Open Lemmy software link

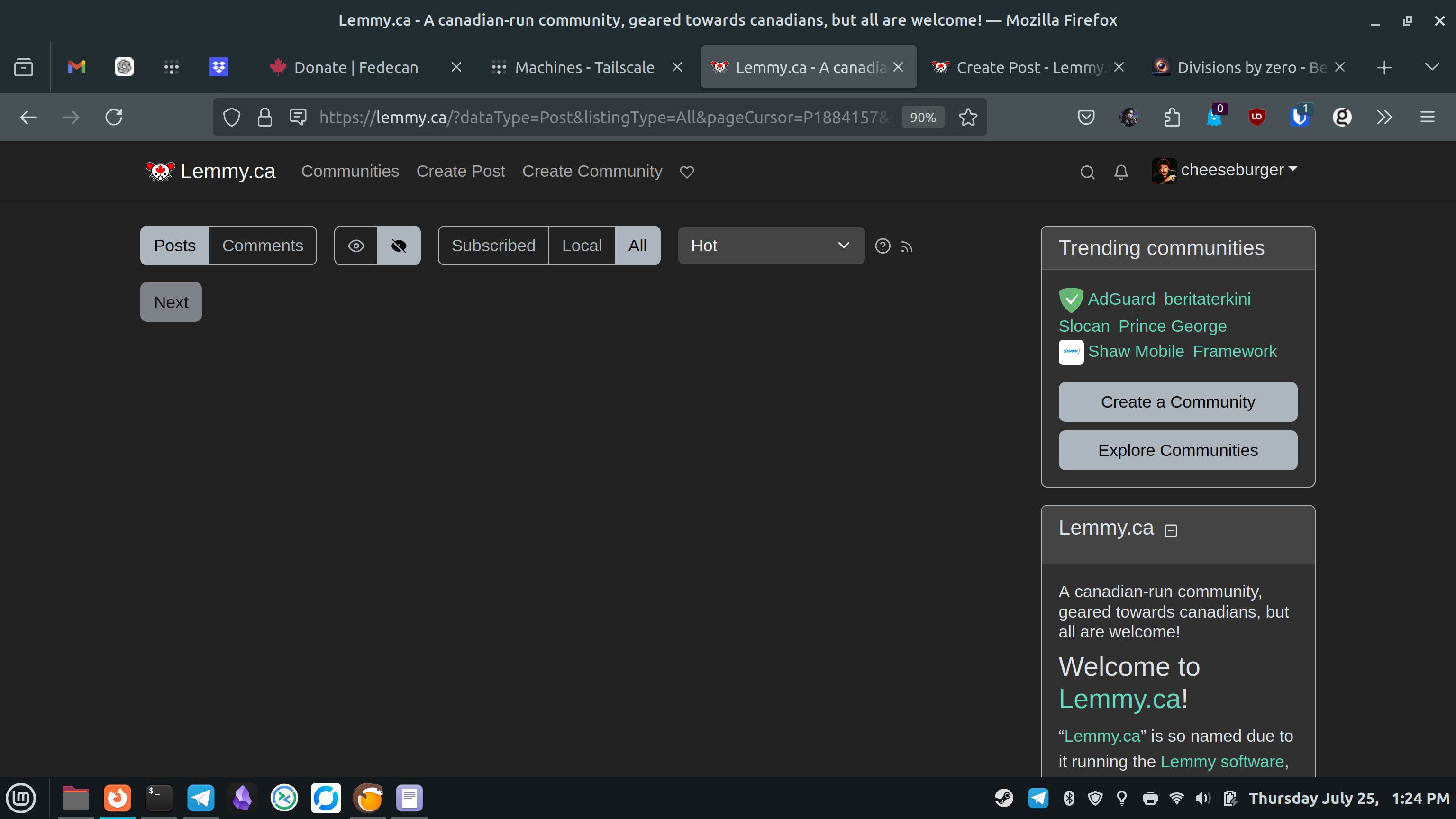(1222, 762)
